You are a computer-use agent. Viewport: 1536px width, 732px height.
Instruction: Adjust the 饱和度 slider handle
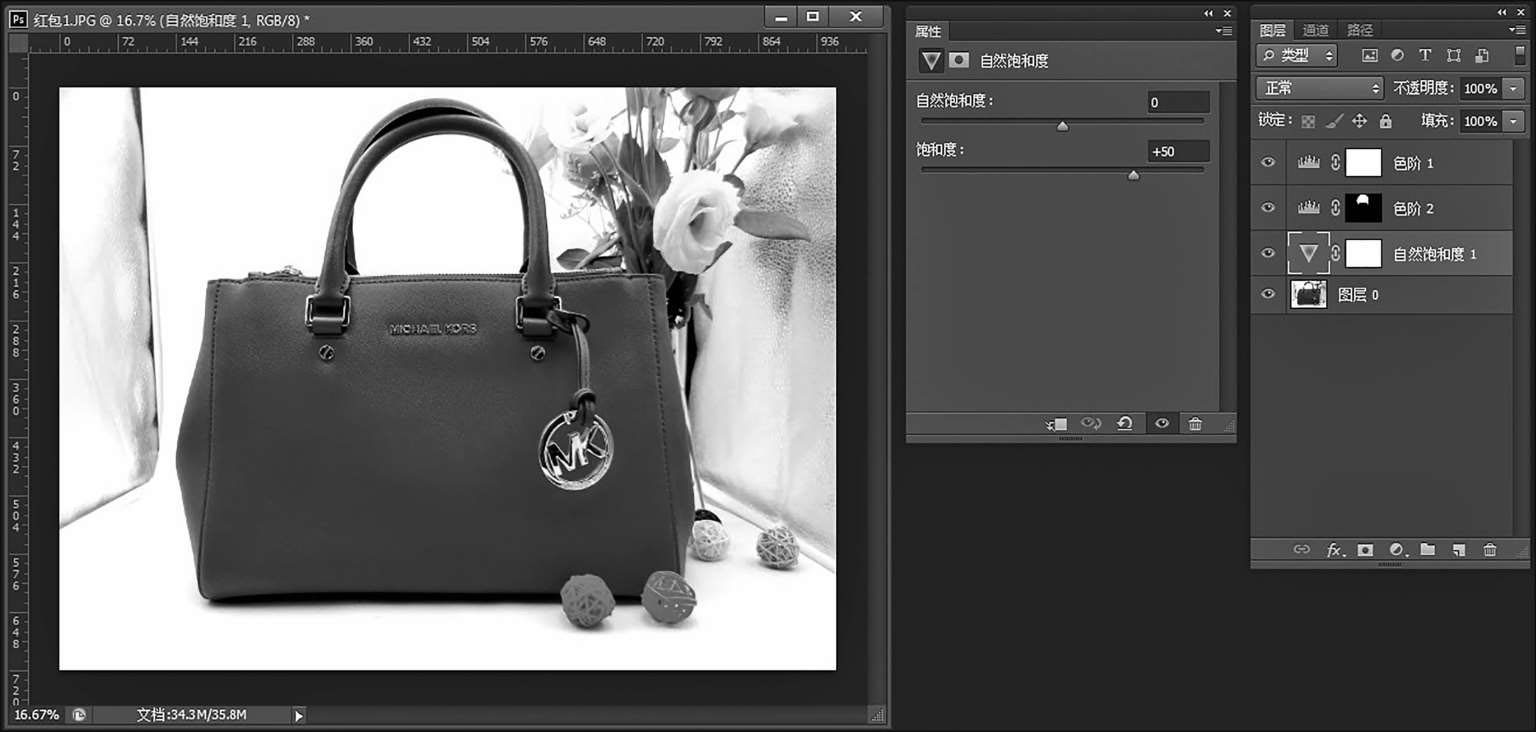coord(1133,175)
